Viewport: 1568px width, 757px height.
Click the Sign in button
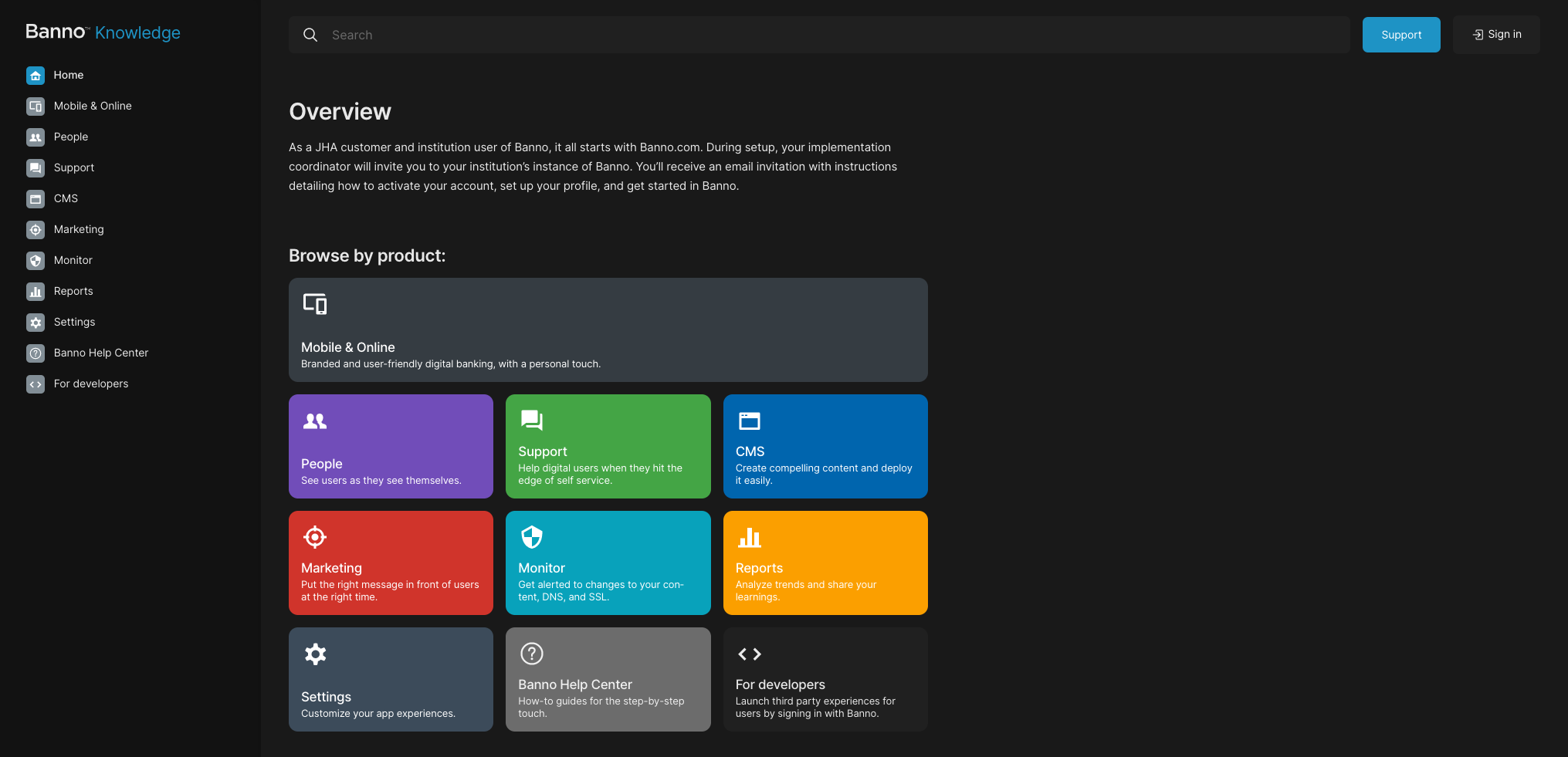pos(1496,35)
